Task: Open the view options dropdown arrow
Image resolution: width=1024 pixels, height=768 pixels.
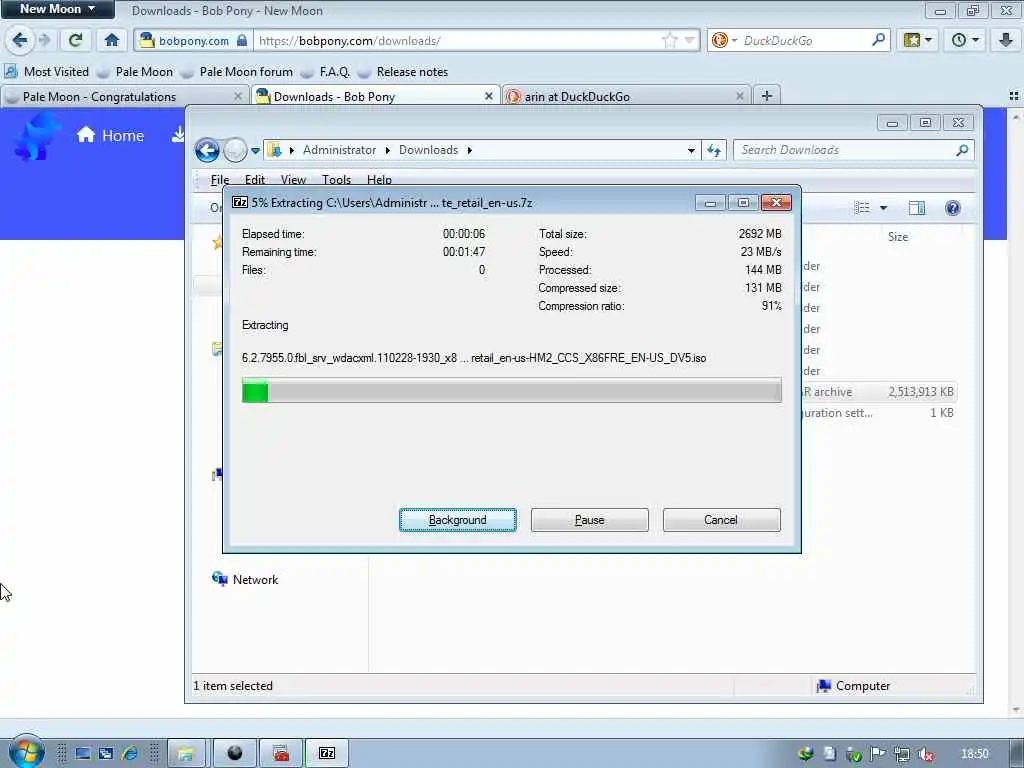Action: coord(884,208)
